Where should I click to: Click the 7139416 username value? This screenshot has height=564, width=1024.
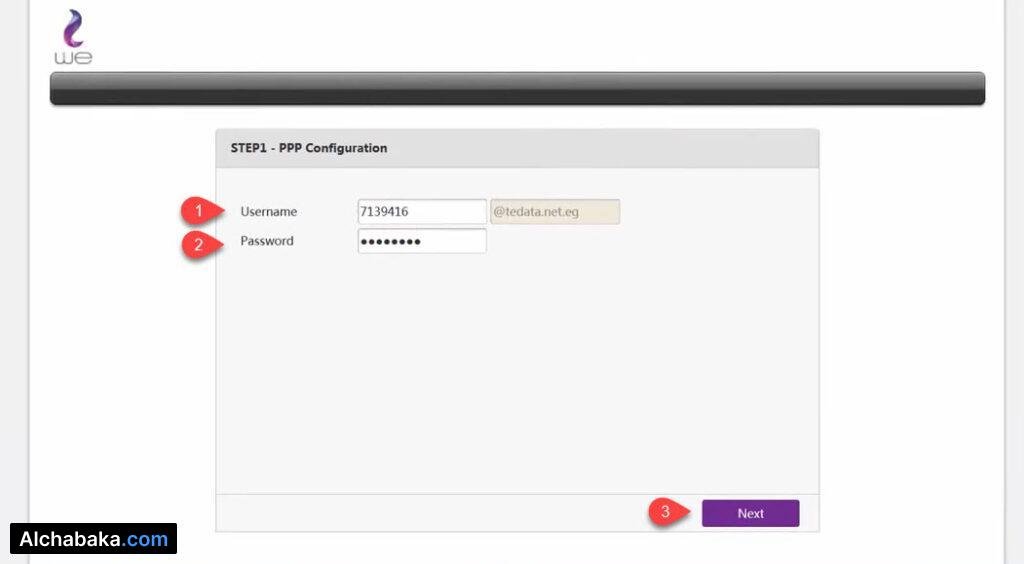click(x=384, y=212)
